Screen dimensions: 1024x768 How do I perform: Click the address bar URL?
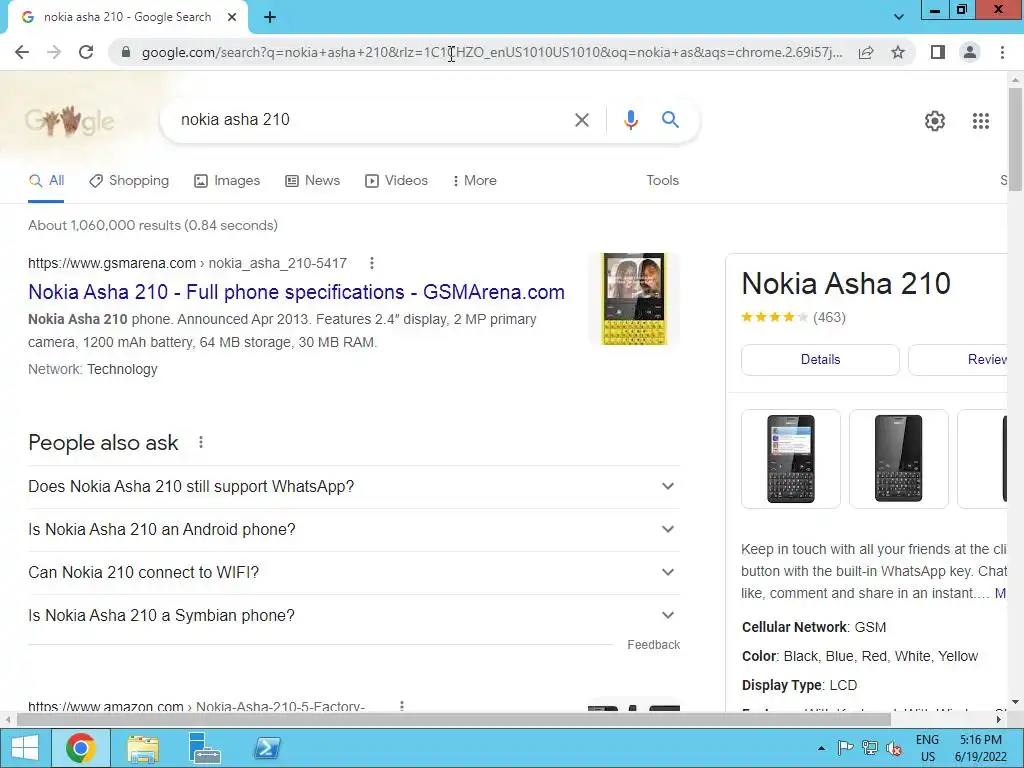click(x=492, y=52)
